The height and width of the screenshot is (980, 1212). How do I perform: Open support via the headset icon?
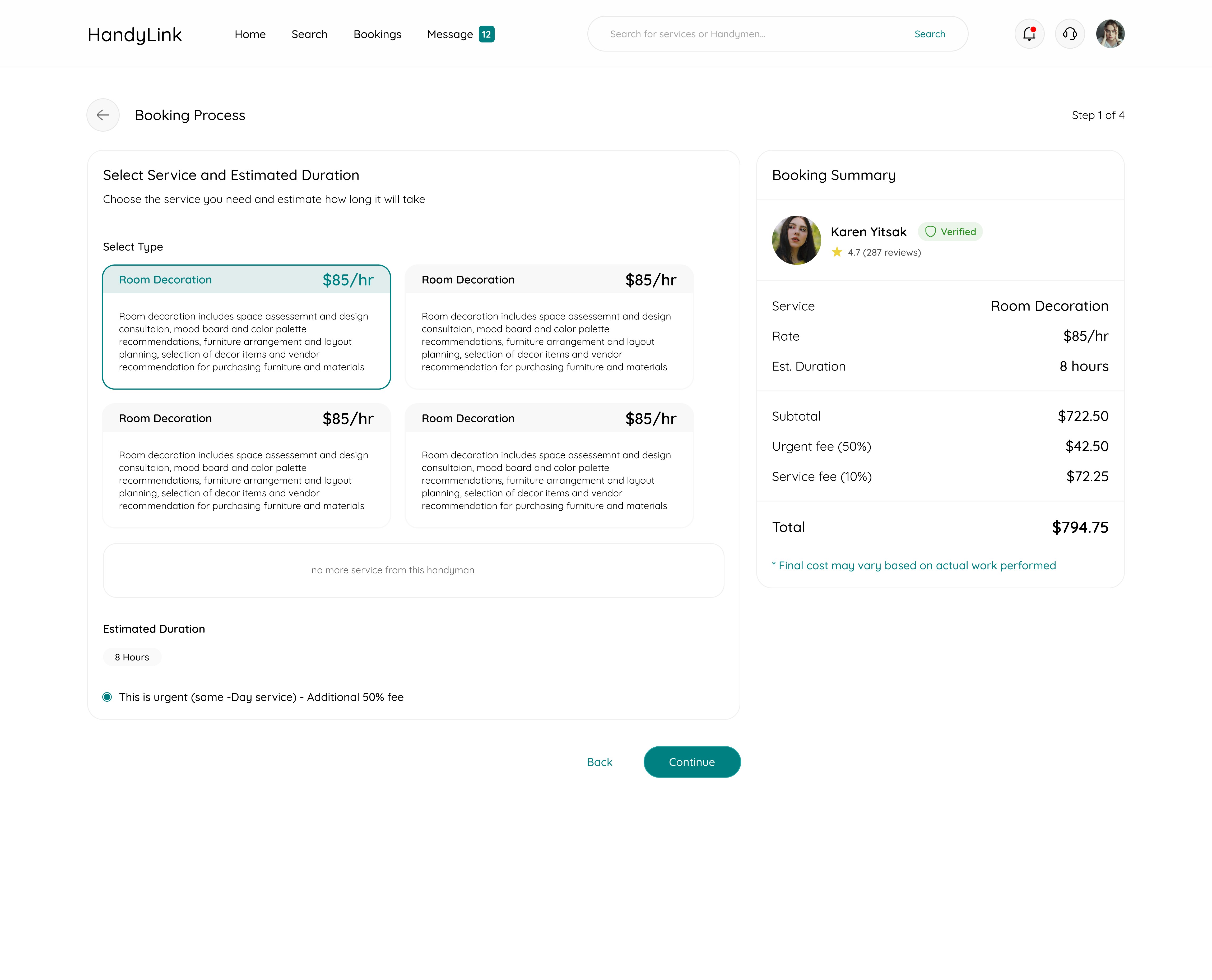[1070, 34]
